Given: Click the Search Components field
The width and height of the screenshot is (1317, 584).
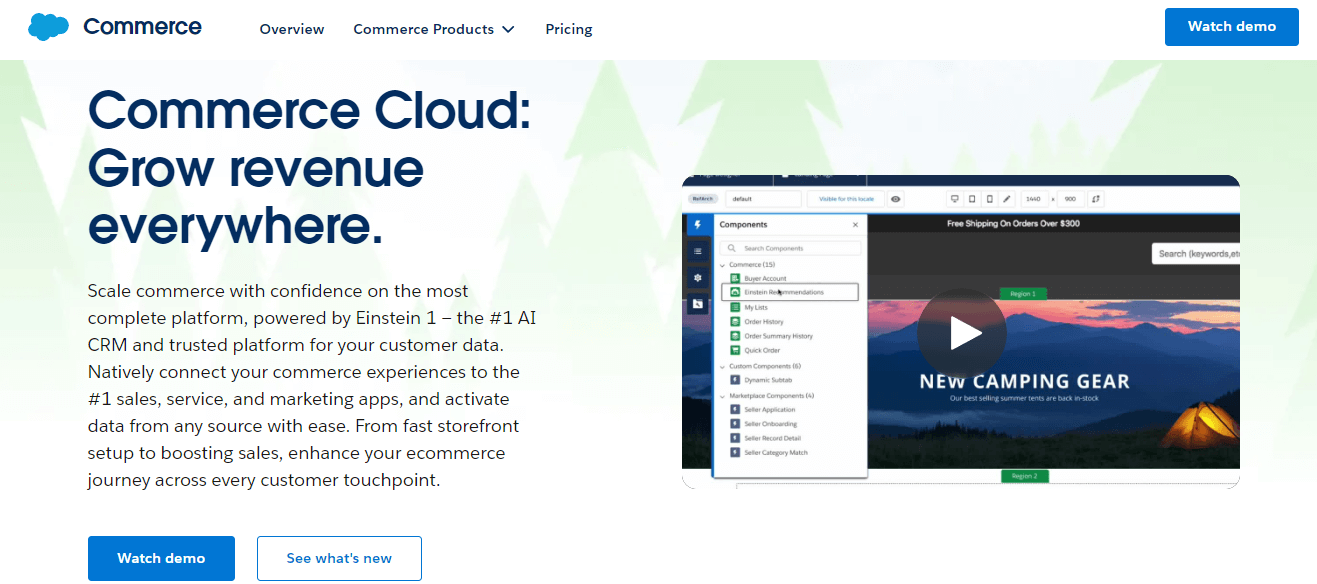Looking at the screenshot, I should (x=790, y=248).
